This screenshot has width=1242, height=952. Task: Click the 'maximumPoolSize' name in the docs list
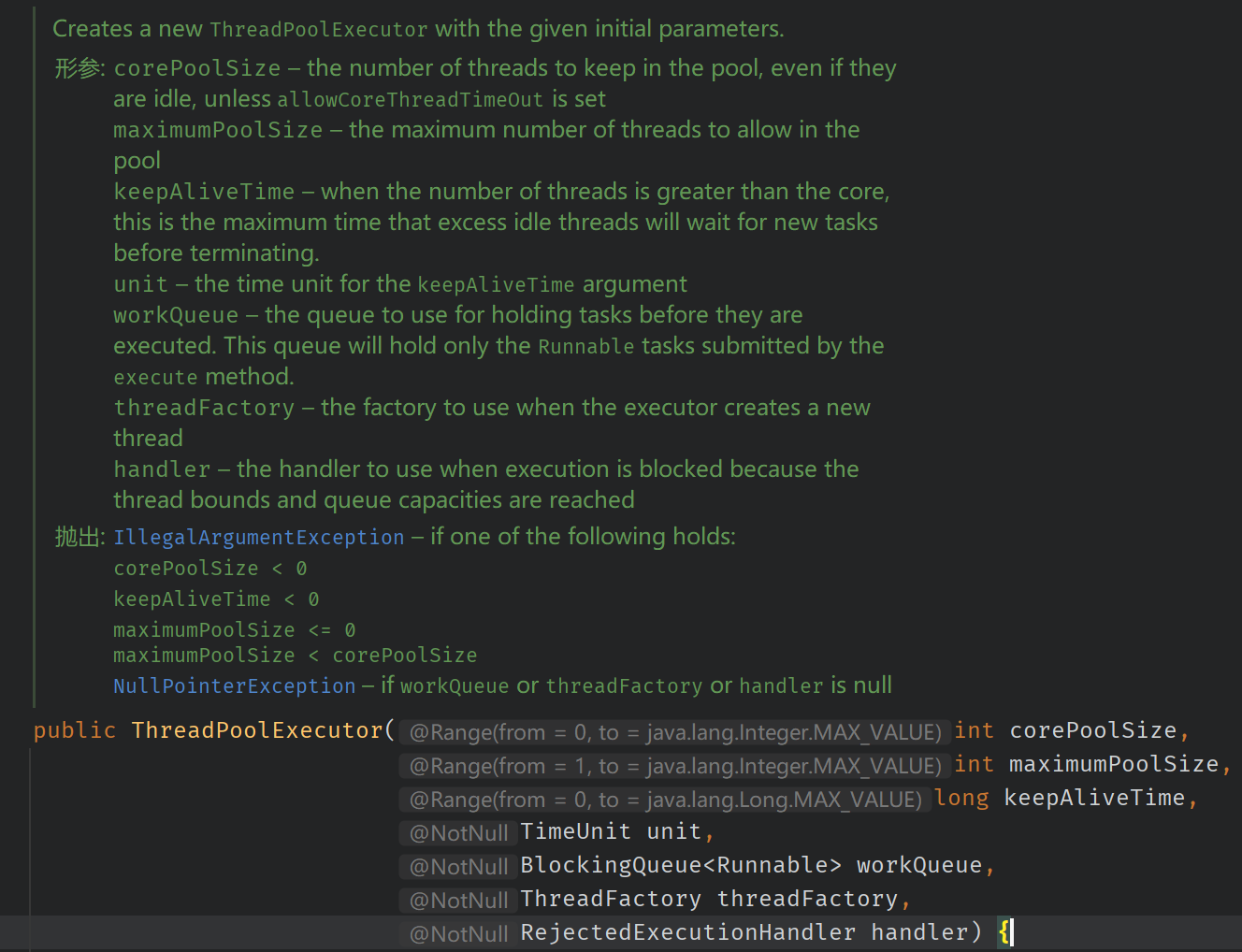[x=218, y=130]
